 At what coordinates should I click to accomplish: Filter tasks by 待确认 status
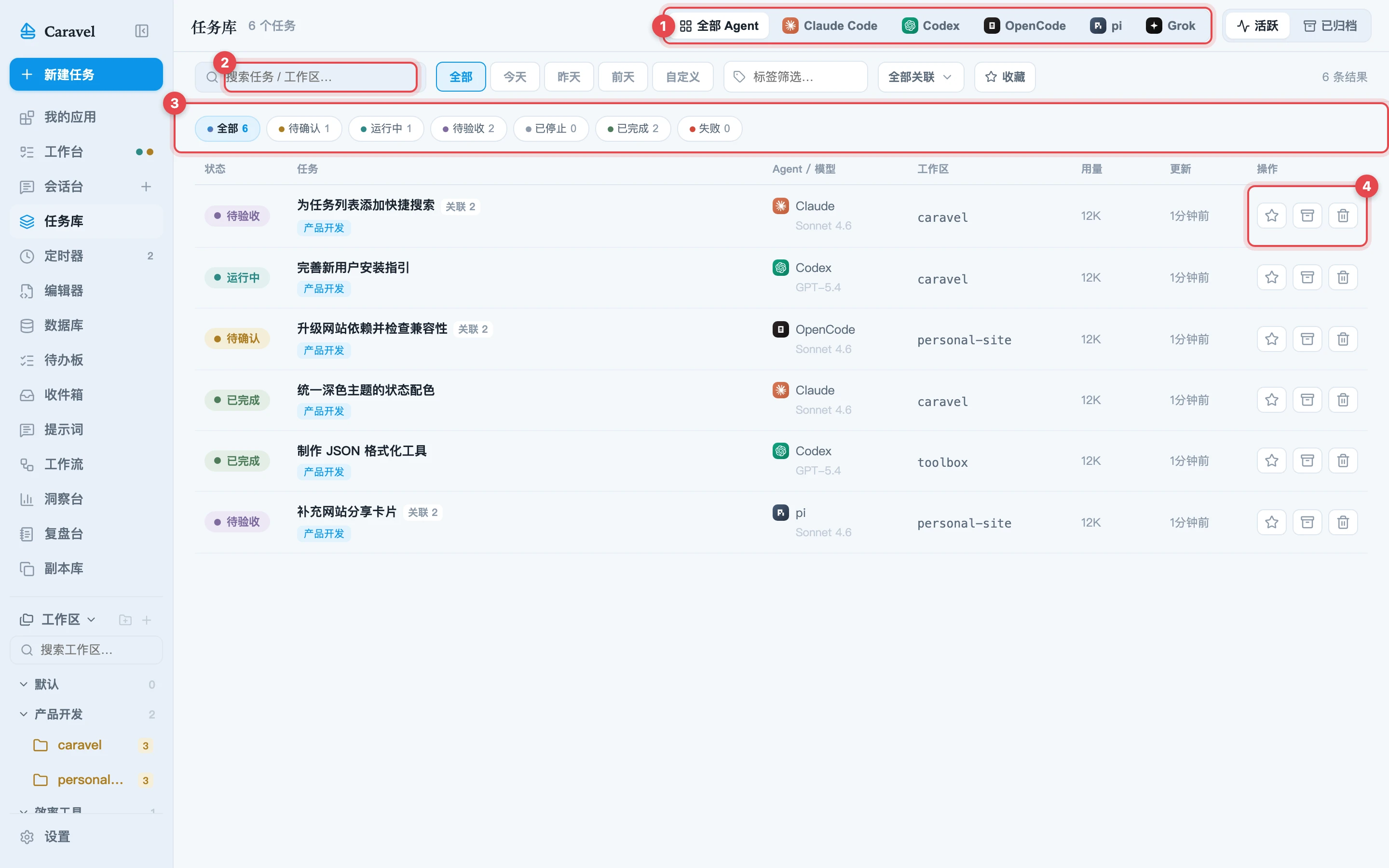304,129
